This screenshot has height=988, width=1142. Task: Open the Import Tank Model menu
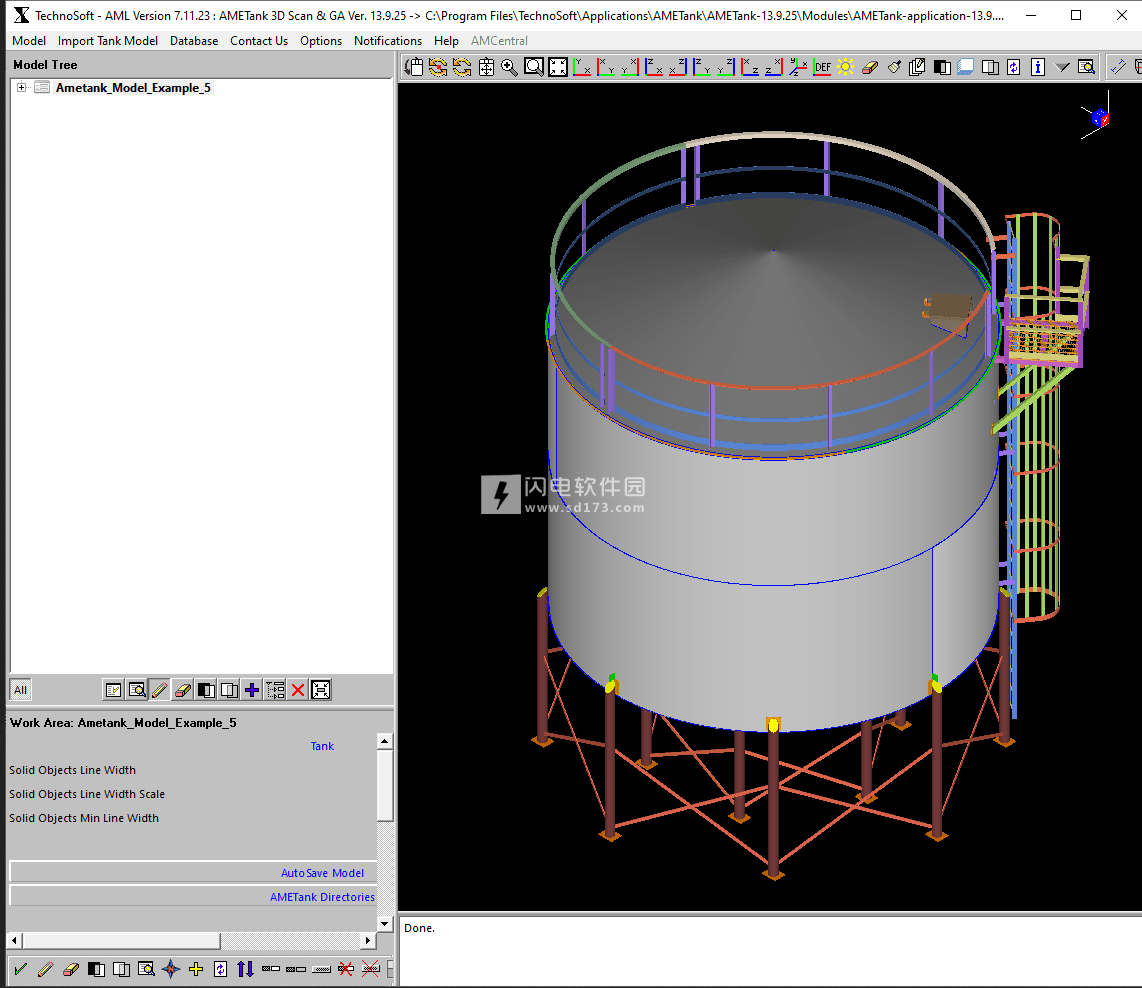click(x=108, y=41)
